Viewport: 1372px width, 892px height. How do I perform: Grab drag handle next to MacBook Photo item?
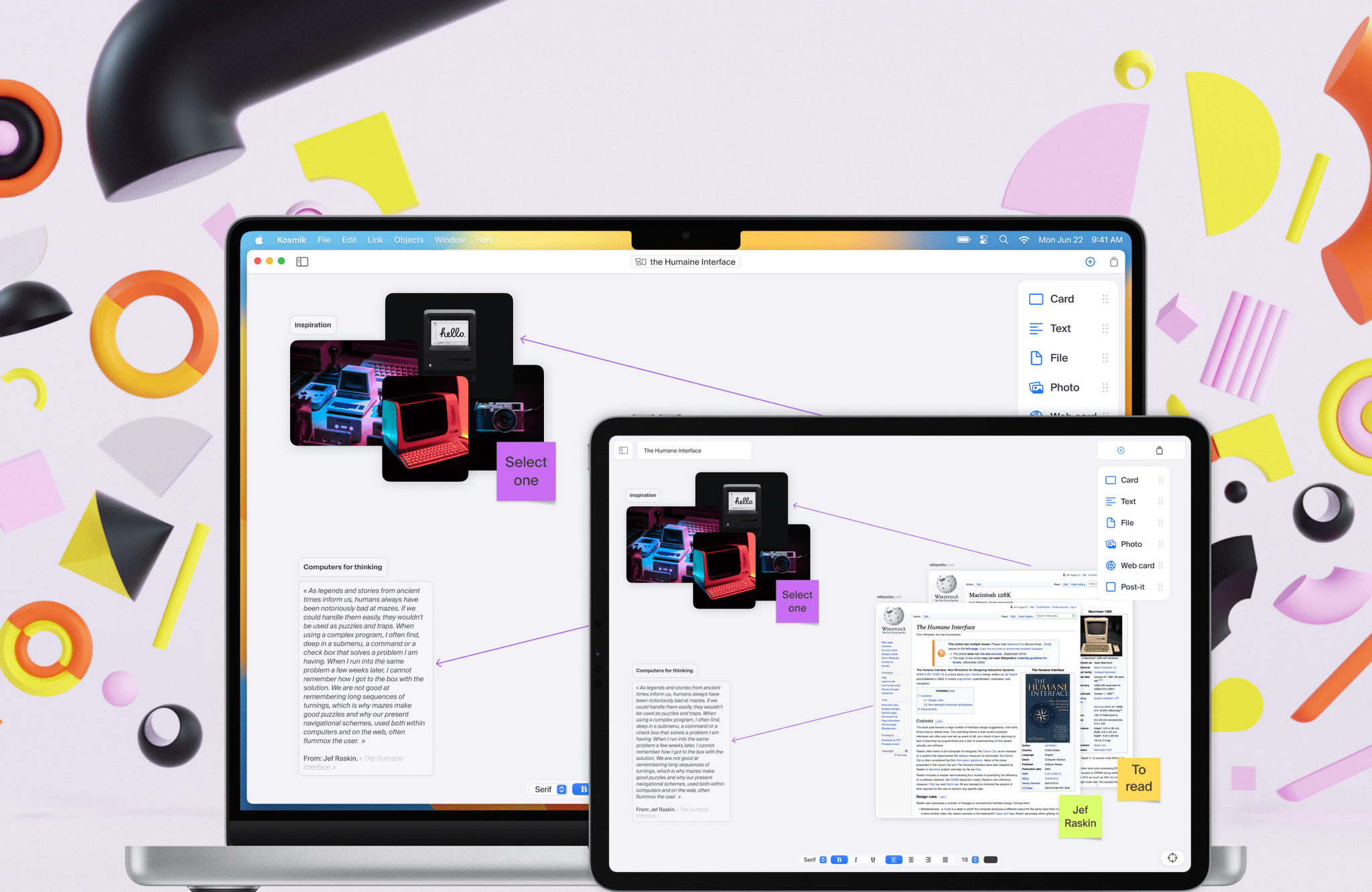pos(1105,387)
